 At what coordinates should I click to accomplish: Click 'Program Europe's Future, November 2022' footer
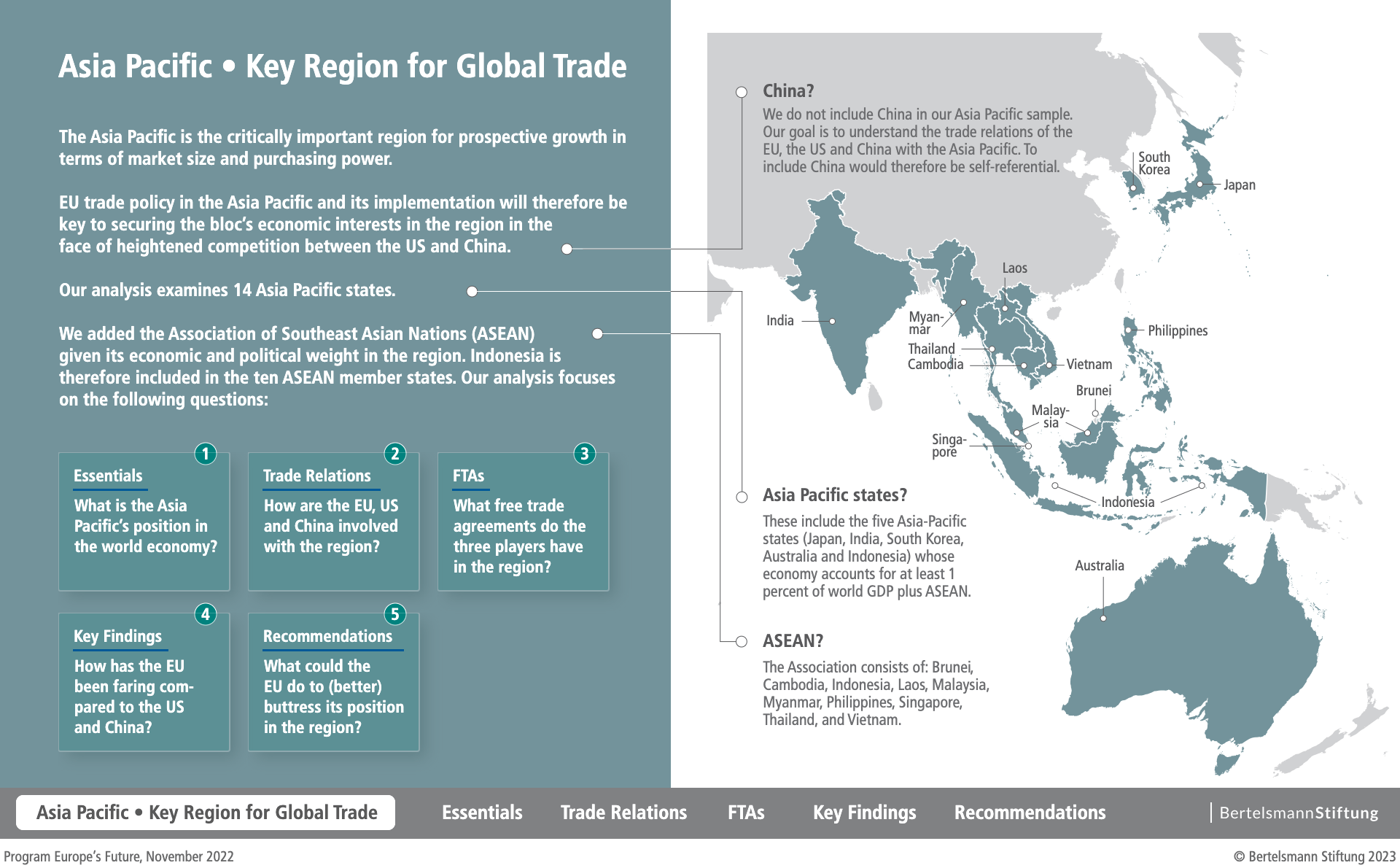point(119,856)
